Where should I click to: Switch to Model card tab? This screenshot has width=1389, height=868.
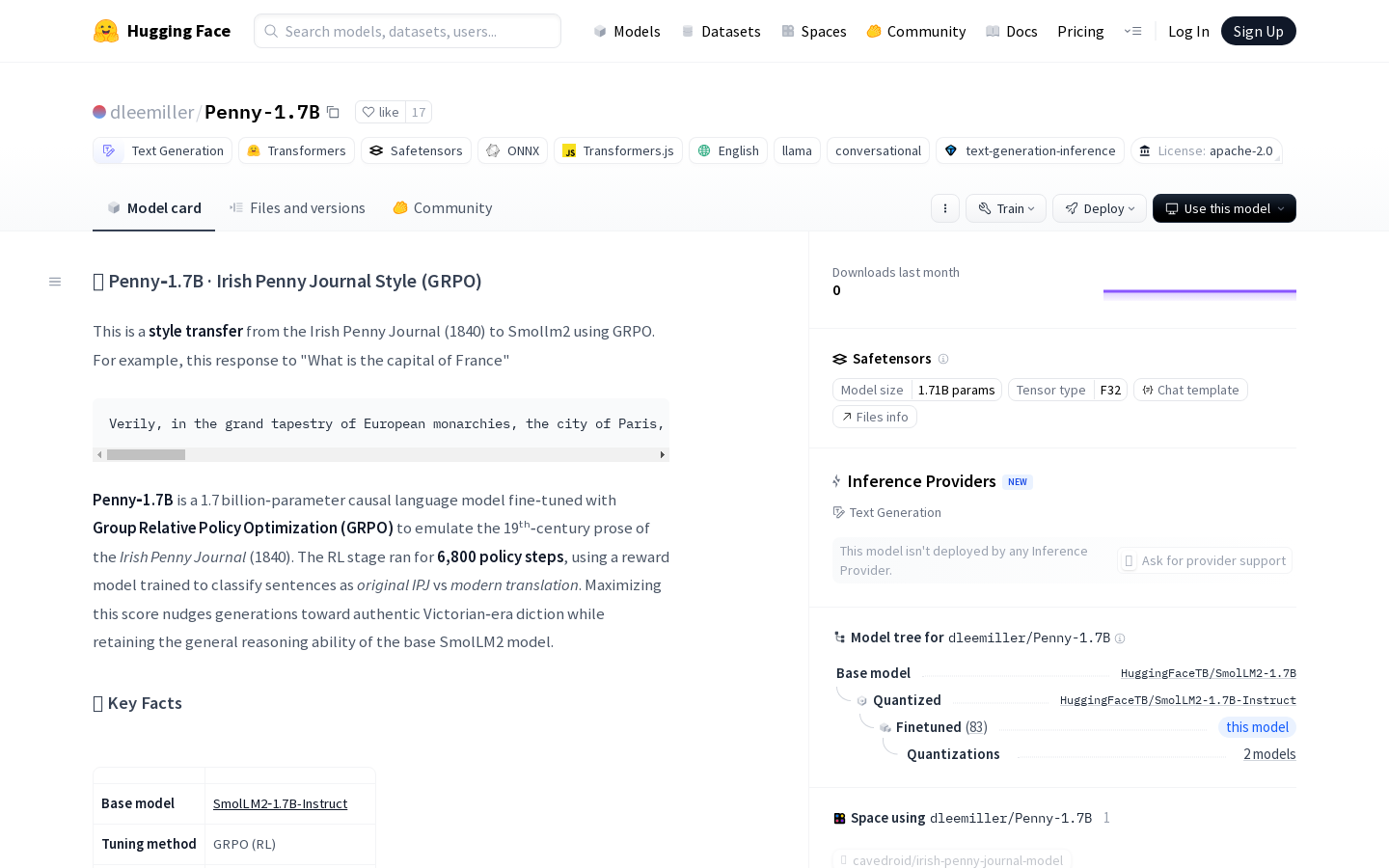point(153,207)
